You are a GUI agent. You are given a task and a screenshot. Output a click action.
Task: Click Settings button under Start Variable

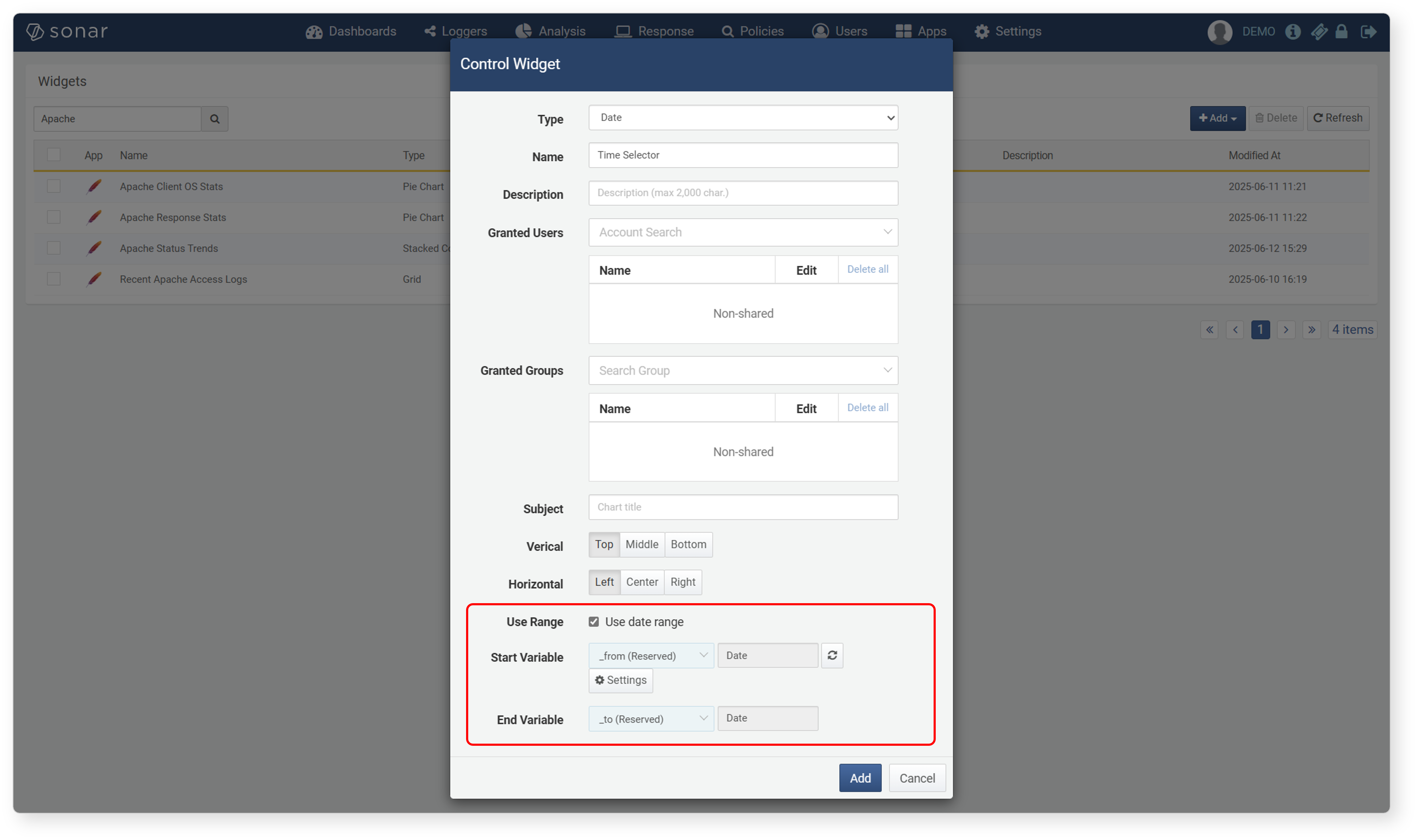coord(620,680)
